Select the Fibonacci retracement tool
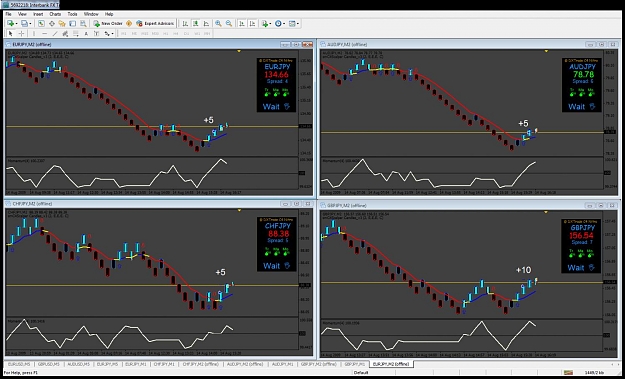The width and height of the screenshot is (625, 379). tap(75, 34)
